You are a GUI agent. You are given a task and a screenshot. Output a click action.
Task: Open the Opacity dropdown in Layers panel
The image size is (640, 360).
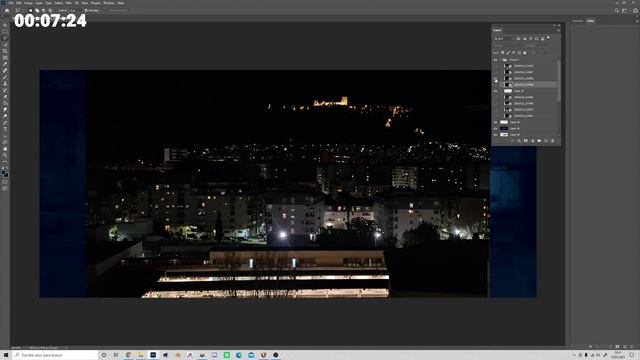tap(541, 46)
